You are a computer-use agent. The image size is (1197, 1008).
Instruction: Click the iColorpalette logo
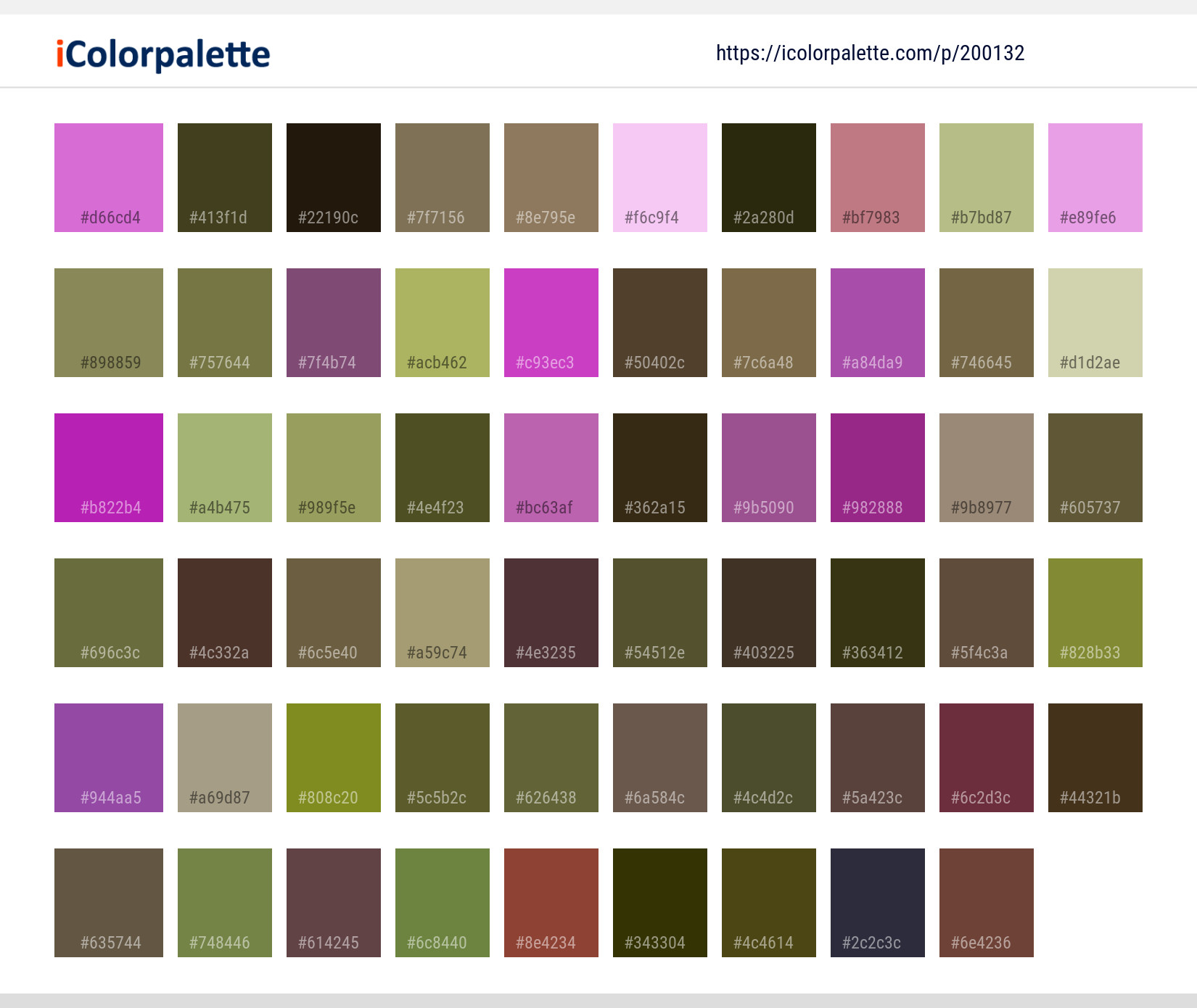pos(161,54)
